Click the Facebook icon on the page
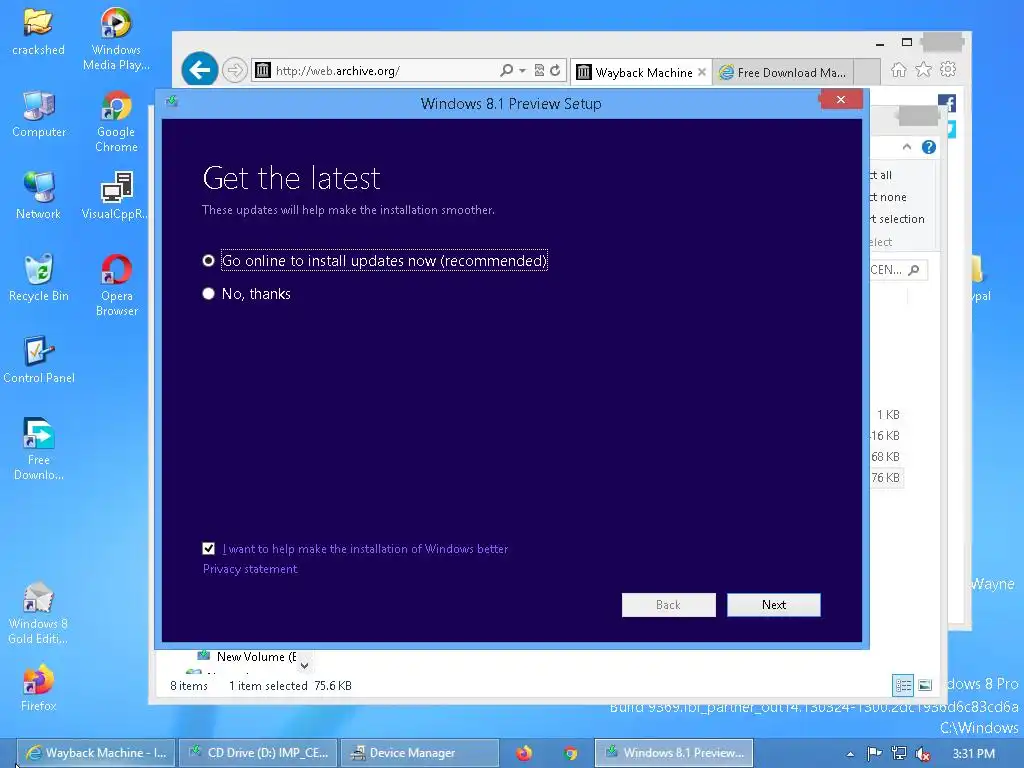The width and height of the screenshot is (1024, 768). [947, 103]
